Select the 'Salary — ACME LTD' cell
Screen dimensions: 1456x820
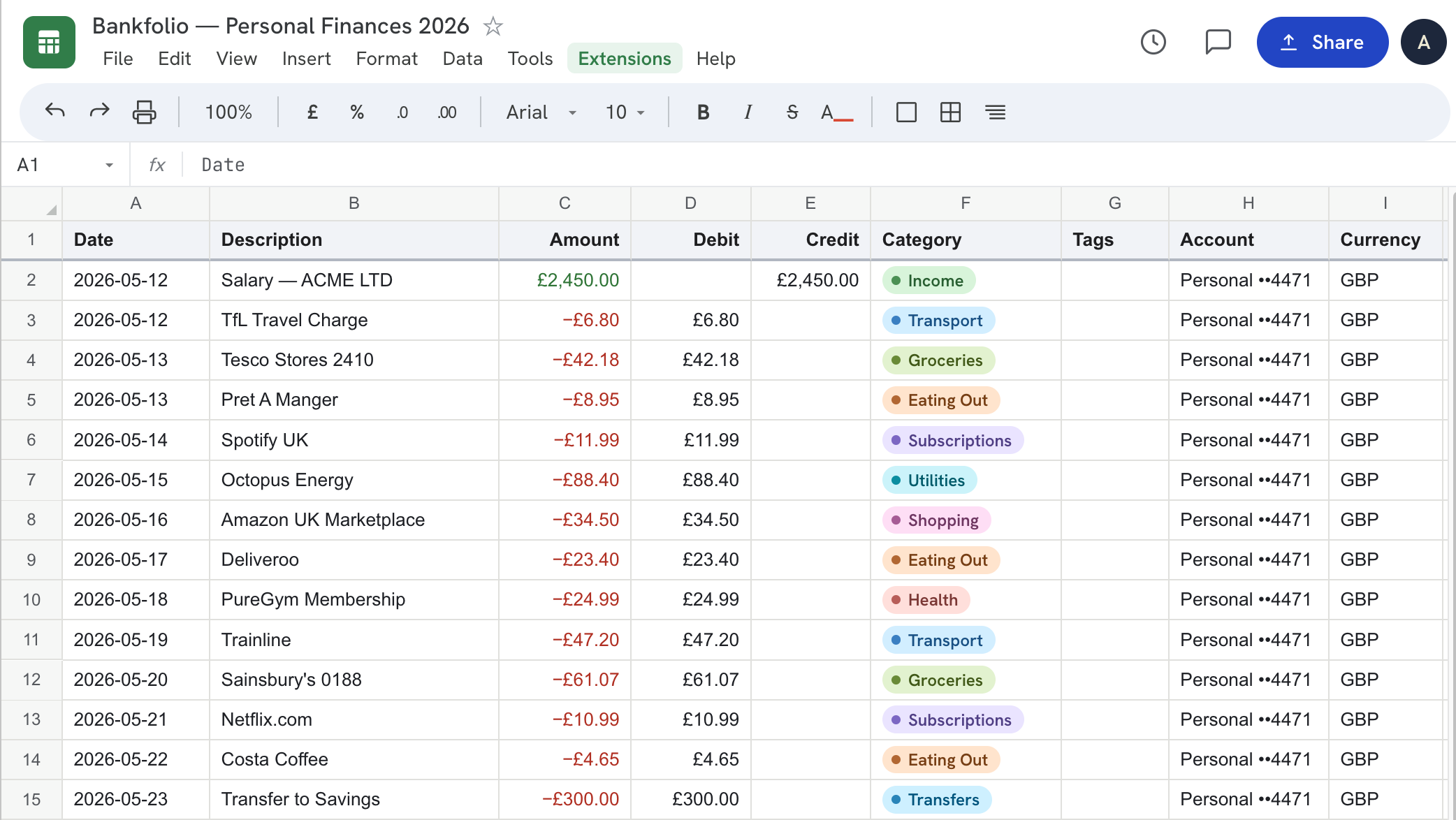click(354, 280)
